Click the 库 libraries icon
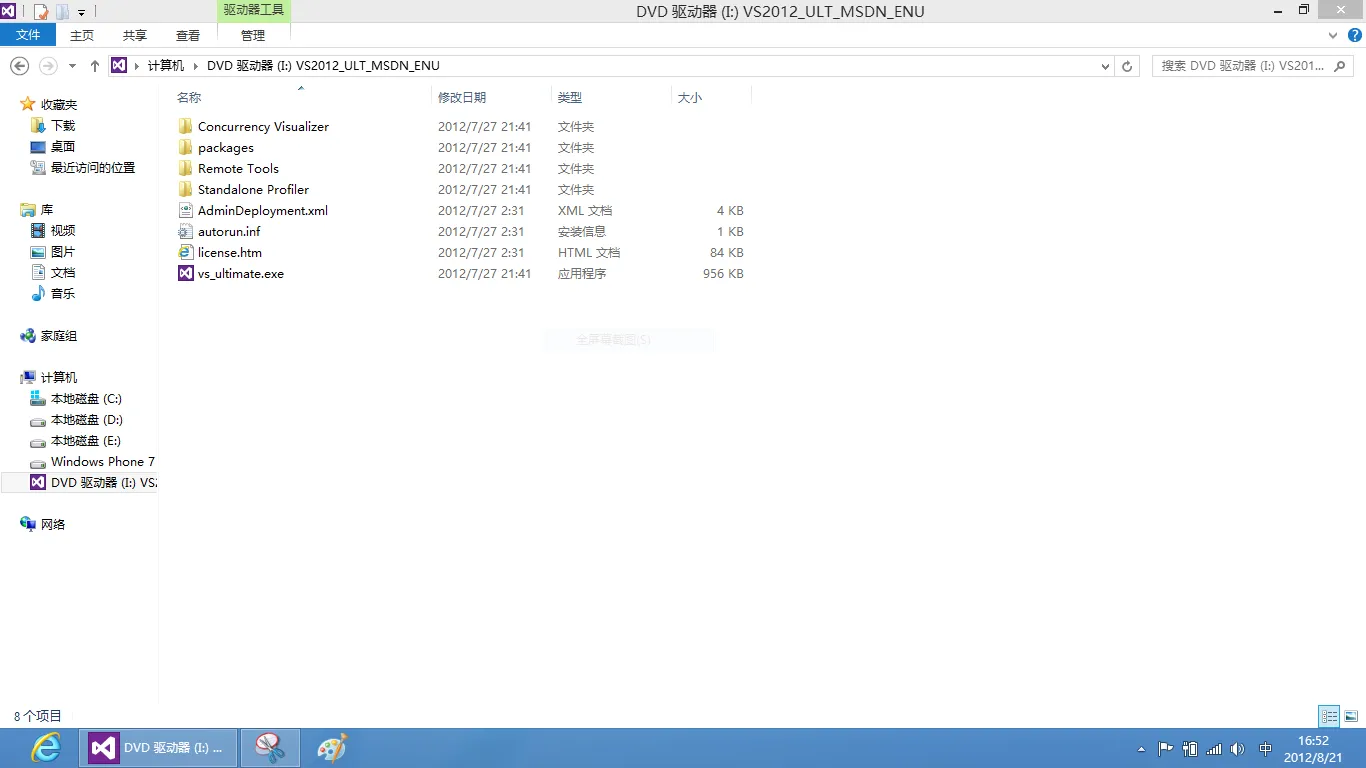 point(28,210)
